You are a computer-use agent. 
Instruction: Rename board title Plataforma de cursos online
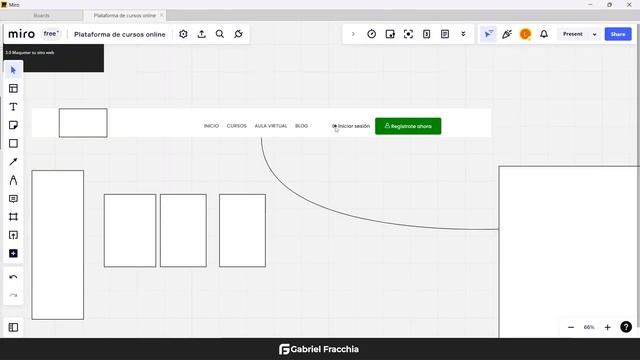pyautogui.click(x=120, y=34)
